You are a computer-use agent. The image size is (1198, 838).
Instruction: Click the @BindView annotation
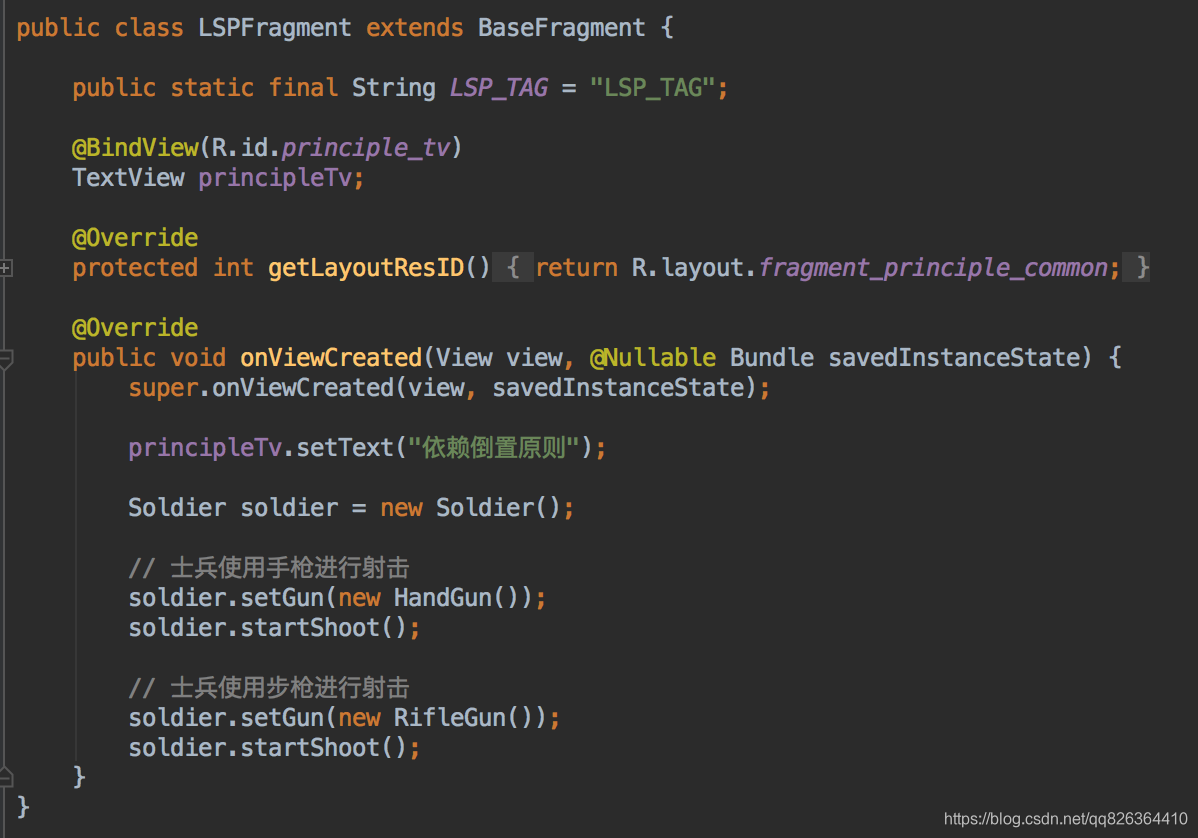tap(135, 147)
